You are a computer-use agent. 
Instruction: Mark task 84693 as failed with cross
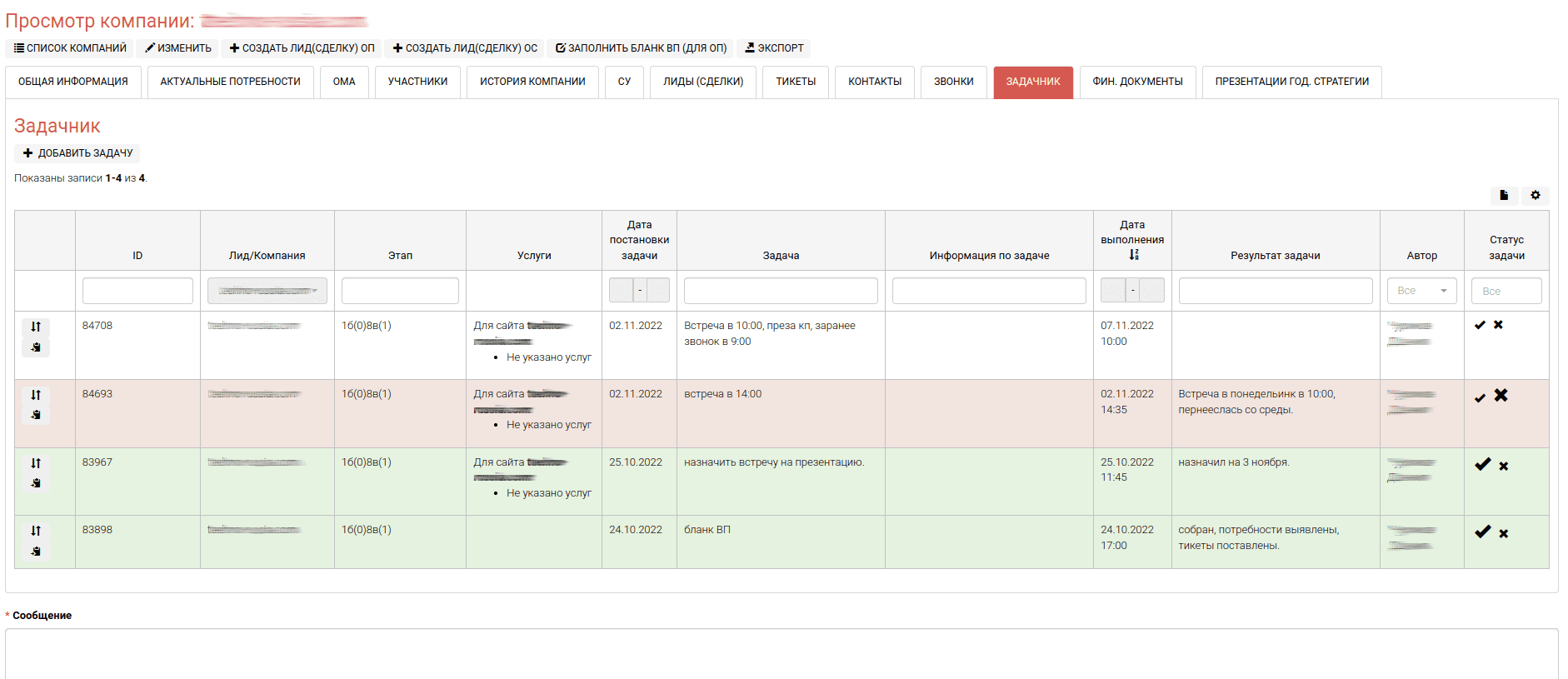[x=1501, y=396]
